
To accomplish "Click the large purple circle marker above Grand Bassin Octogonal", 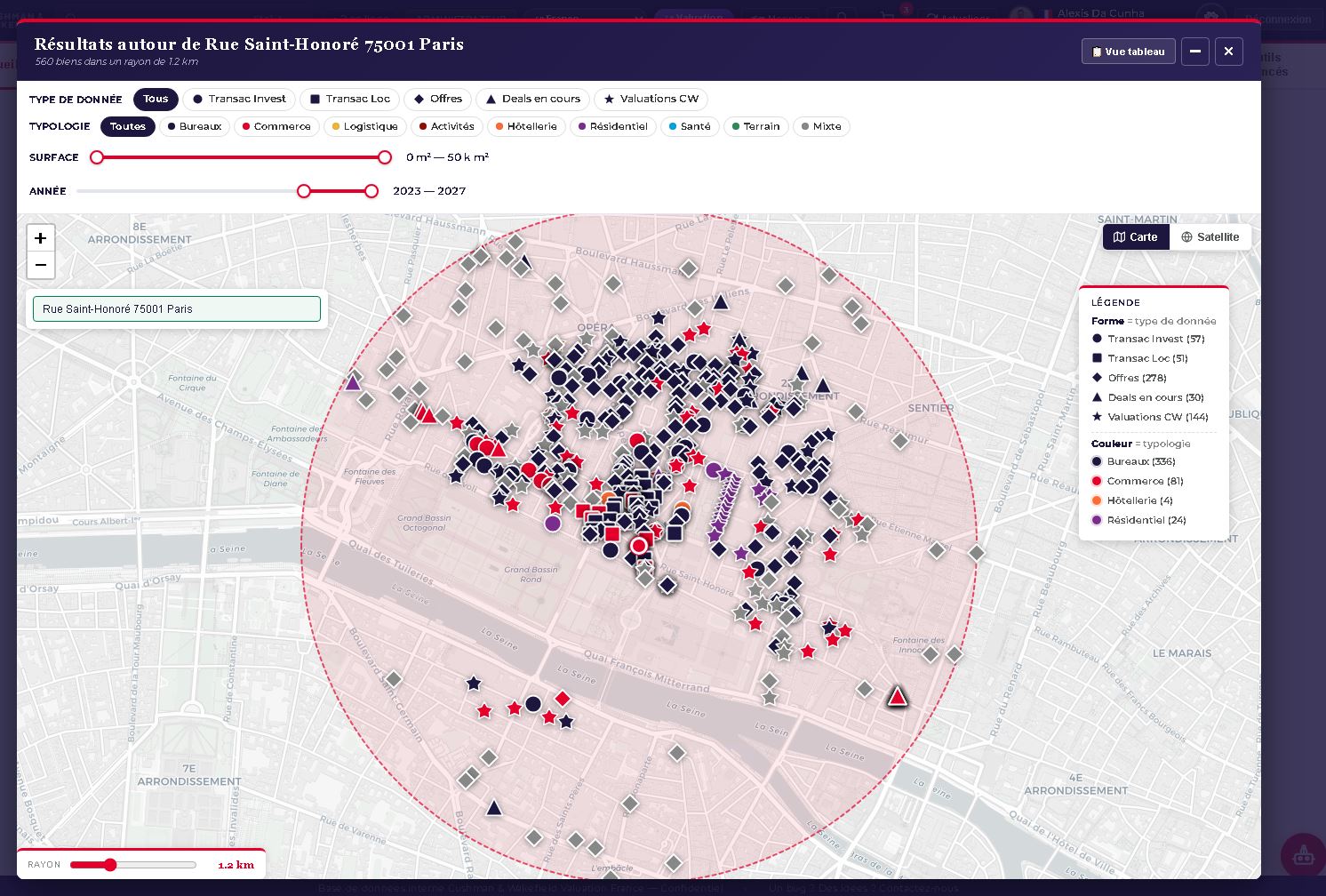I will click(553, 523).
